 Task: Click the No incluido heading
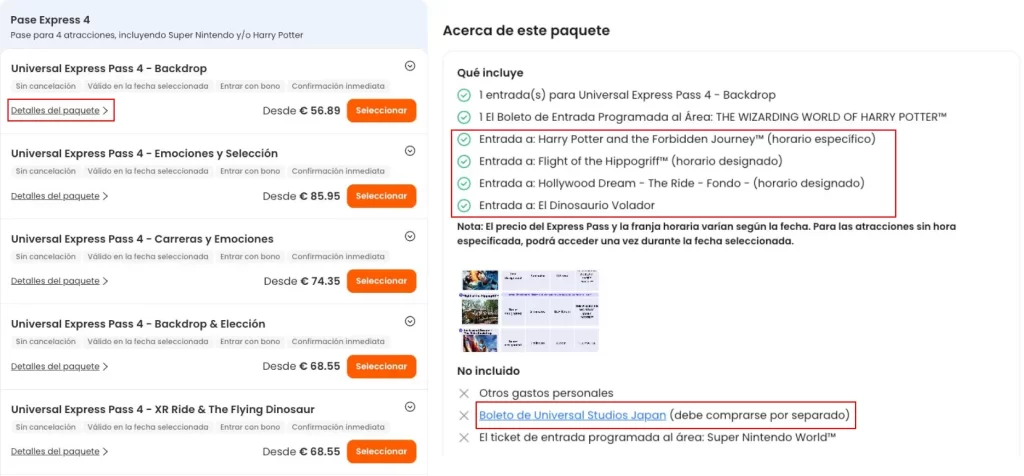click(488, 371)
